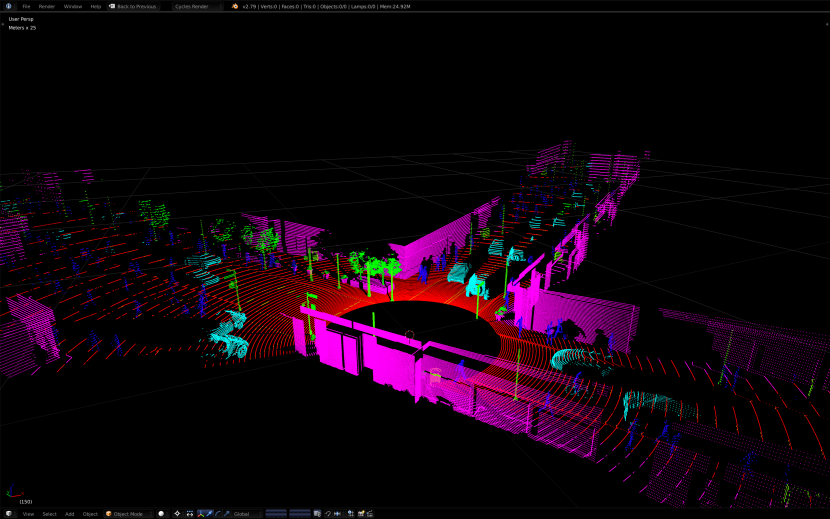Screen dimensions: 830x519
Task: Select a layer in second layer block
Action: point(300,514)
